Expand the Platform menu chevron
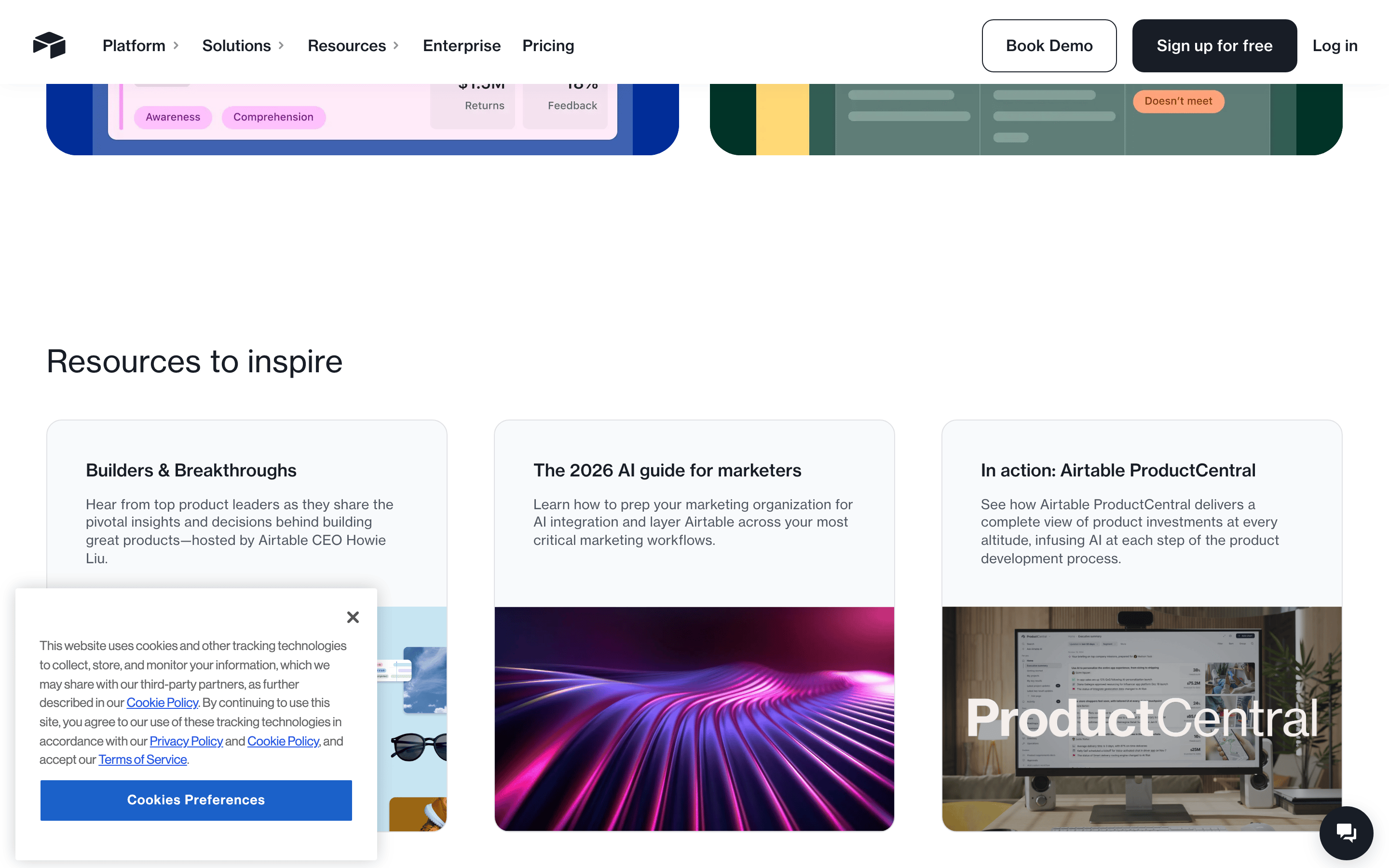This screenshot has height=868, width=1389. coord(176,45)
